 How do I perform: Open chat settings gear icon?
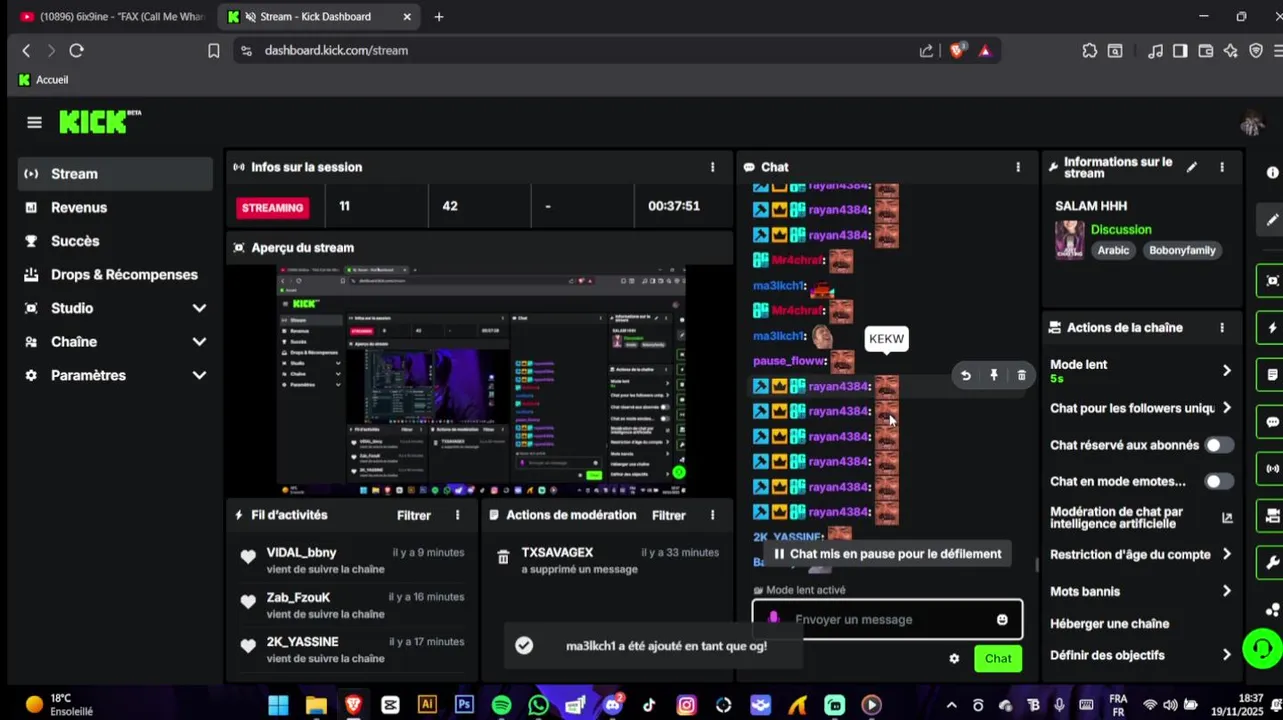point(954,658)
